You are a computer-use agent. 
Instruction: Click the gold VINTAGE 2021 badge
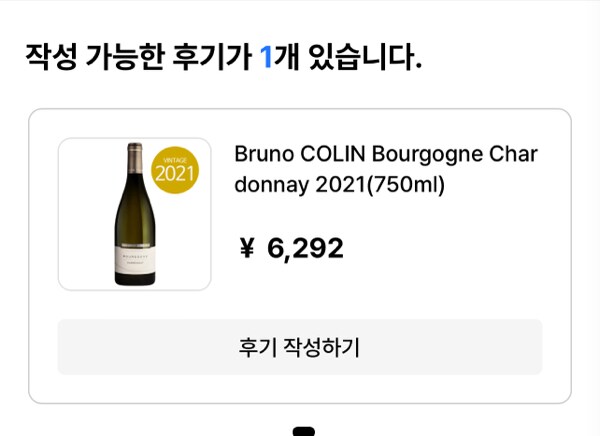coord(175,170)
